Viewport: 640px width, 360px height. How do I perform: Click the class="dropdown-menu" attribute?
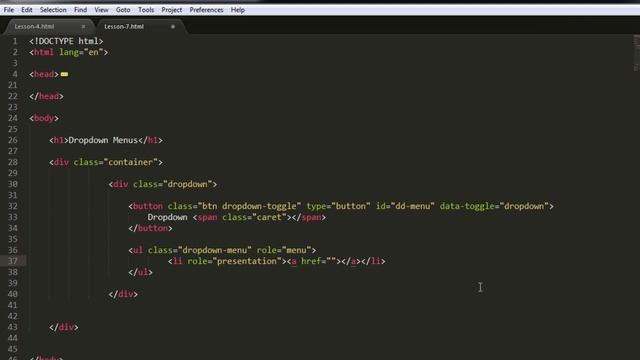coord(200,250)
